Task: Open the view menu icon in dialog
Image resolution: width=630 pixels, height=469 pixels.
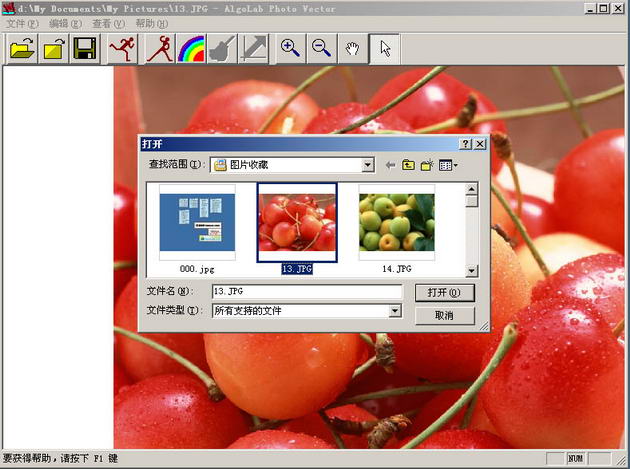Action: click(x=448, y=165)
